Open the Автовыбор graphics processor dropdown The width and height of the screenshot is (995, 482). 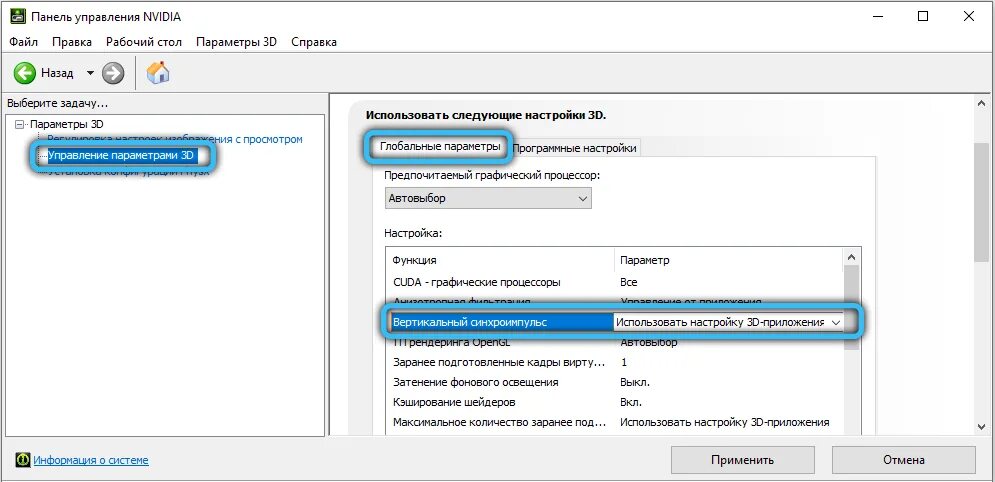click(488, 198)
